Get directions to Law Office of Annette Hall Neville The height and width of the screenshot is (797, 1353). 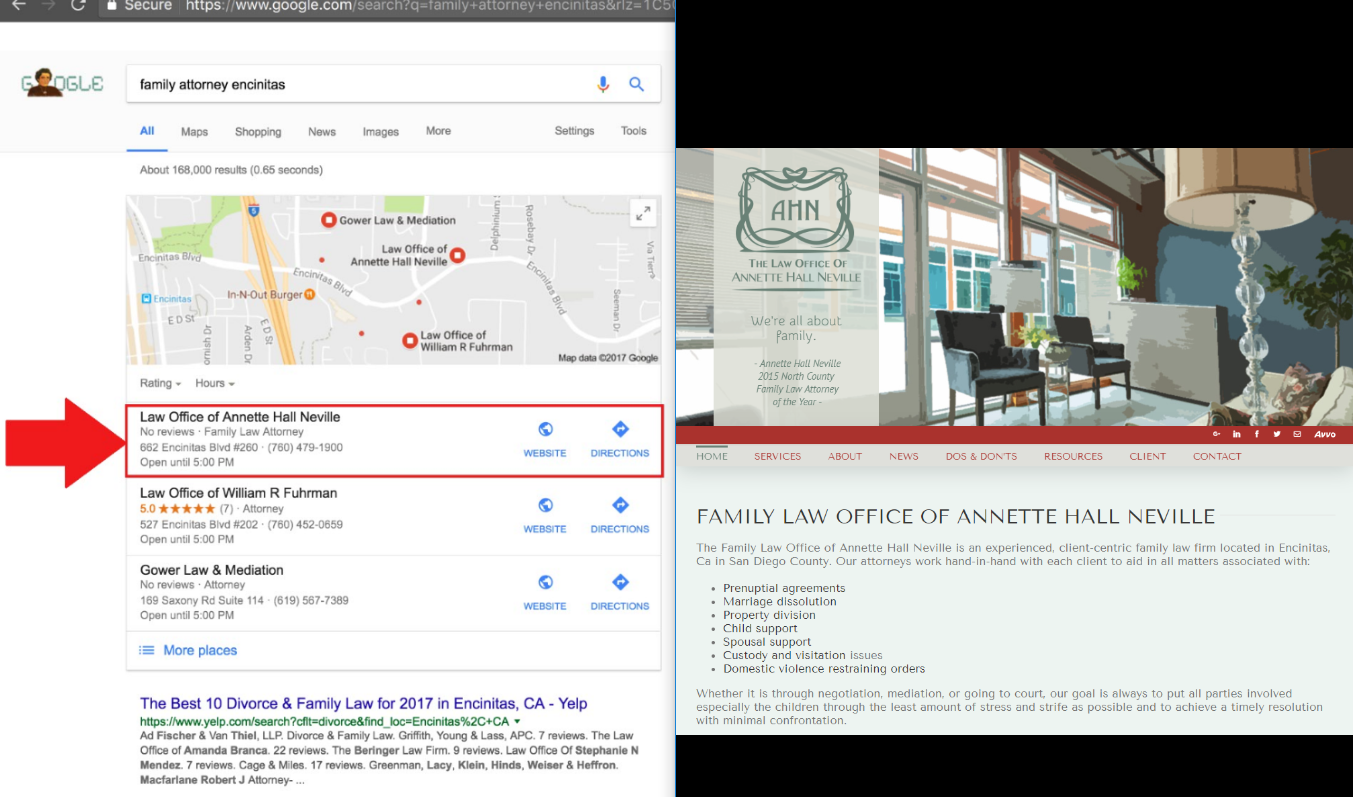(620, 440)
